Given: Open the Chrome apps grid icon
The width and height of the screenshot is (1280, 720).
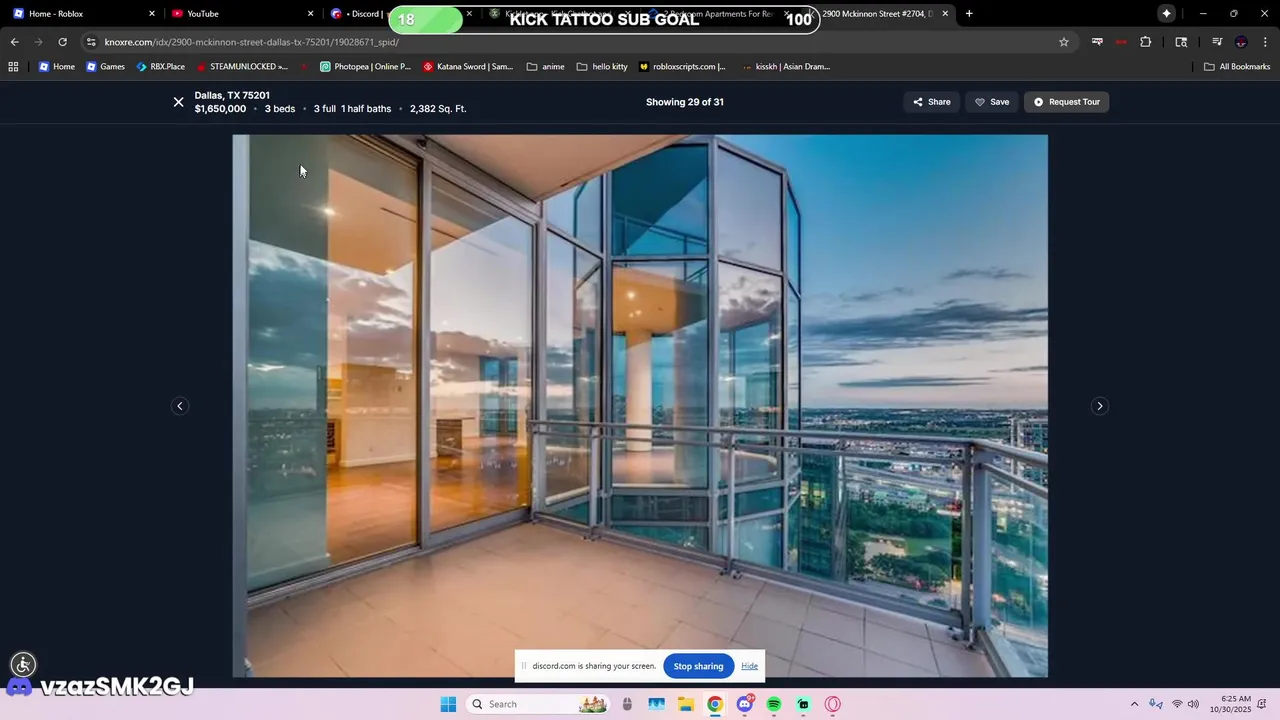Looking at the screenshot, I should point(13,67).
